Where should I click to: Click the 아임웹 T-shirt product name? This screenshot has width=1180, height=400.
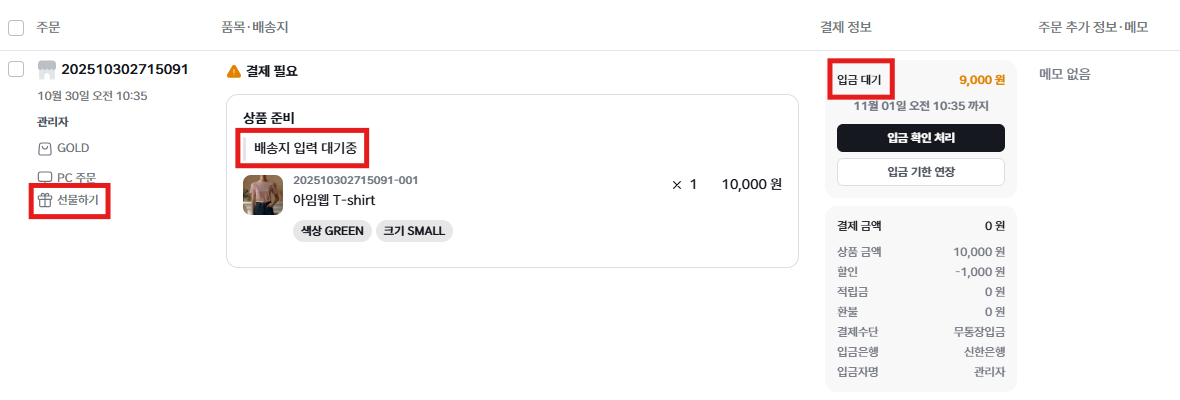point(334,199)
